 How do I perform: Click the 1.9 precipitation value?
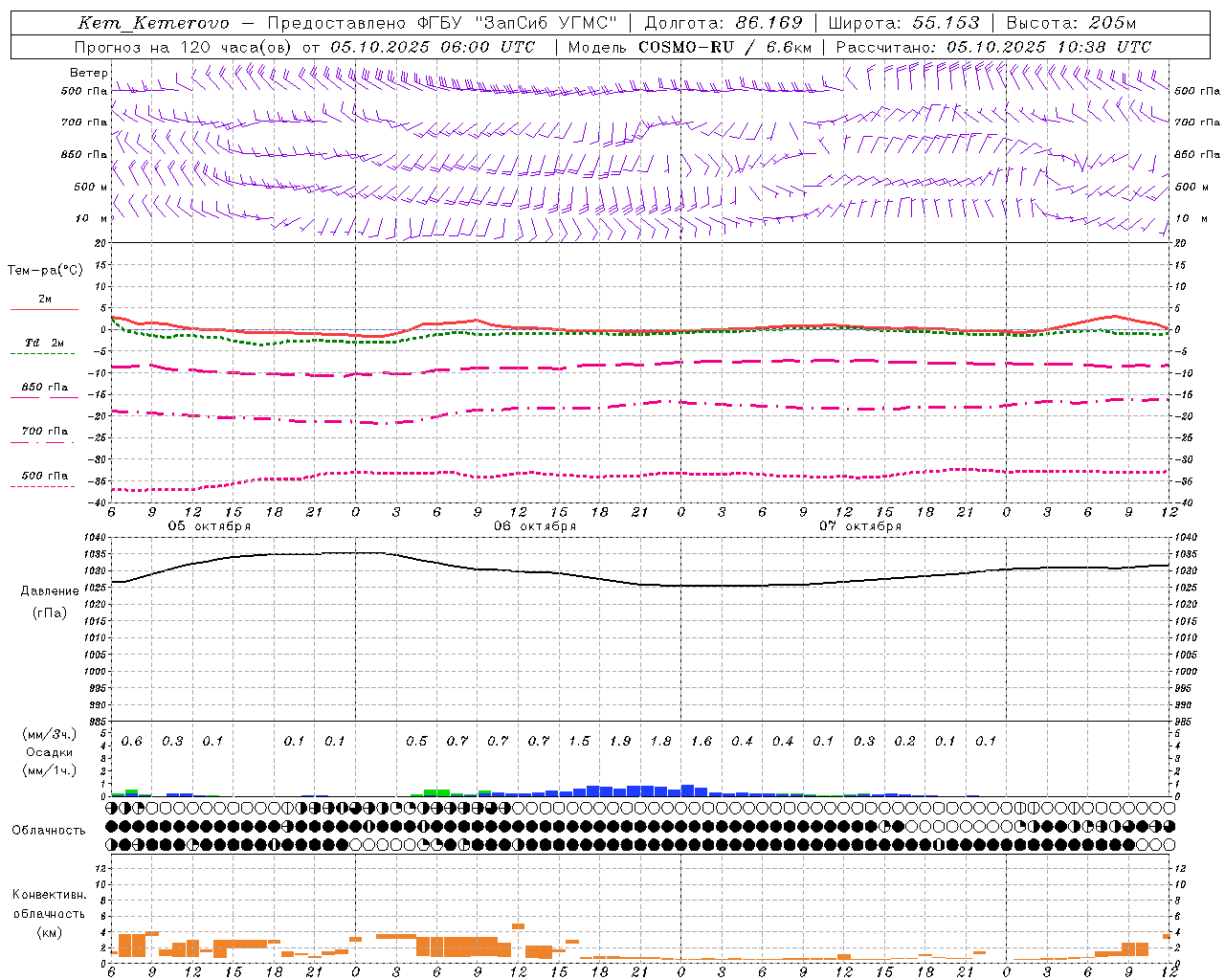(620, 742)
